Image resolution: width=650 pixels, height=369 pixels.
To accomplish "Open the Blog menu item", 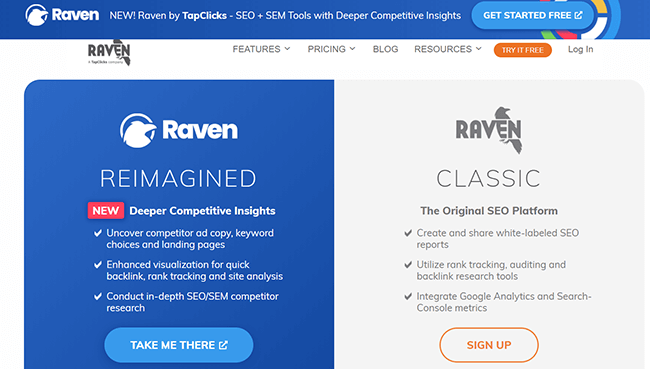I will click(x=385, y=49).
